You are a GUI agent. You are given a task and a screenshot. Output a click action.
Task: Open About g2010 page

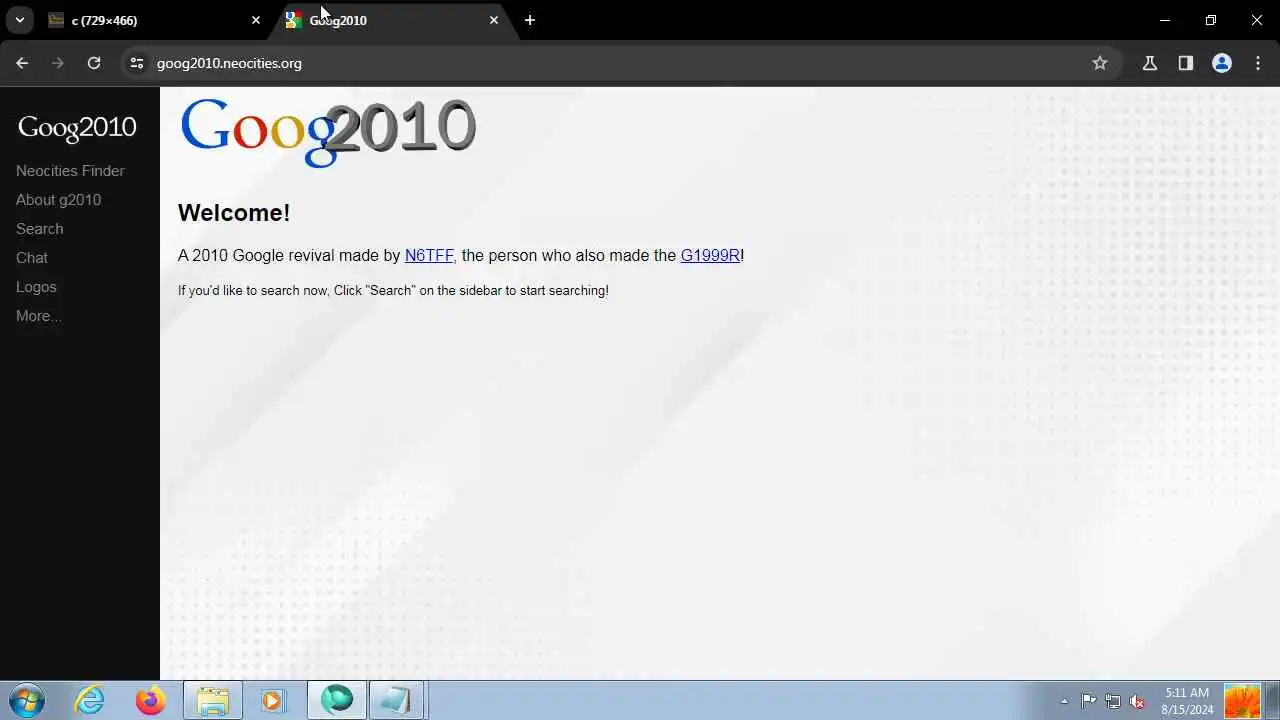(x=58, y=200)
